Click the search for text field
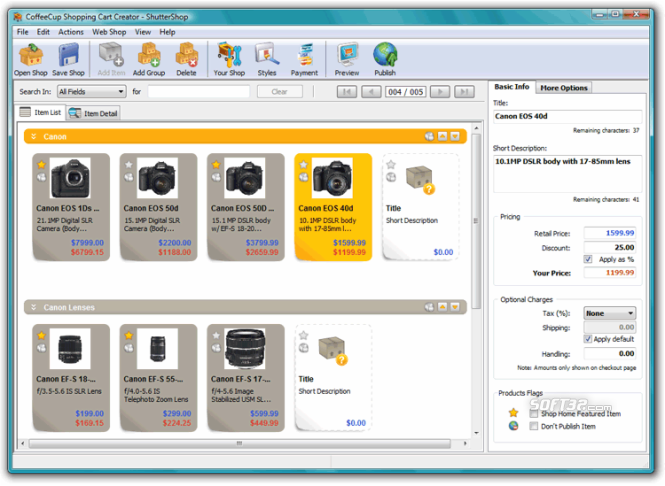This screenshot has height=486, width=665. [x=198, y=92]
